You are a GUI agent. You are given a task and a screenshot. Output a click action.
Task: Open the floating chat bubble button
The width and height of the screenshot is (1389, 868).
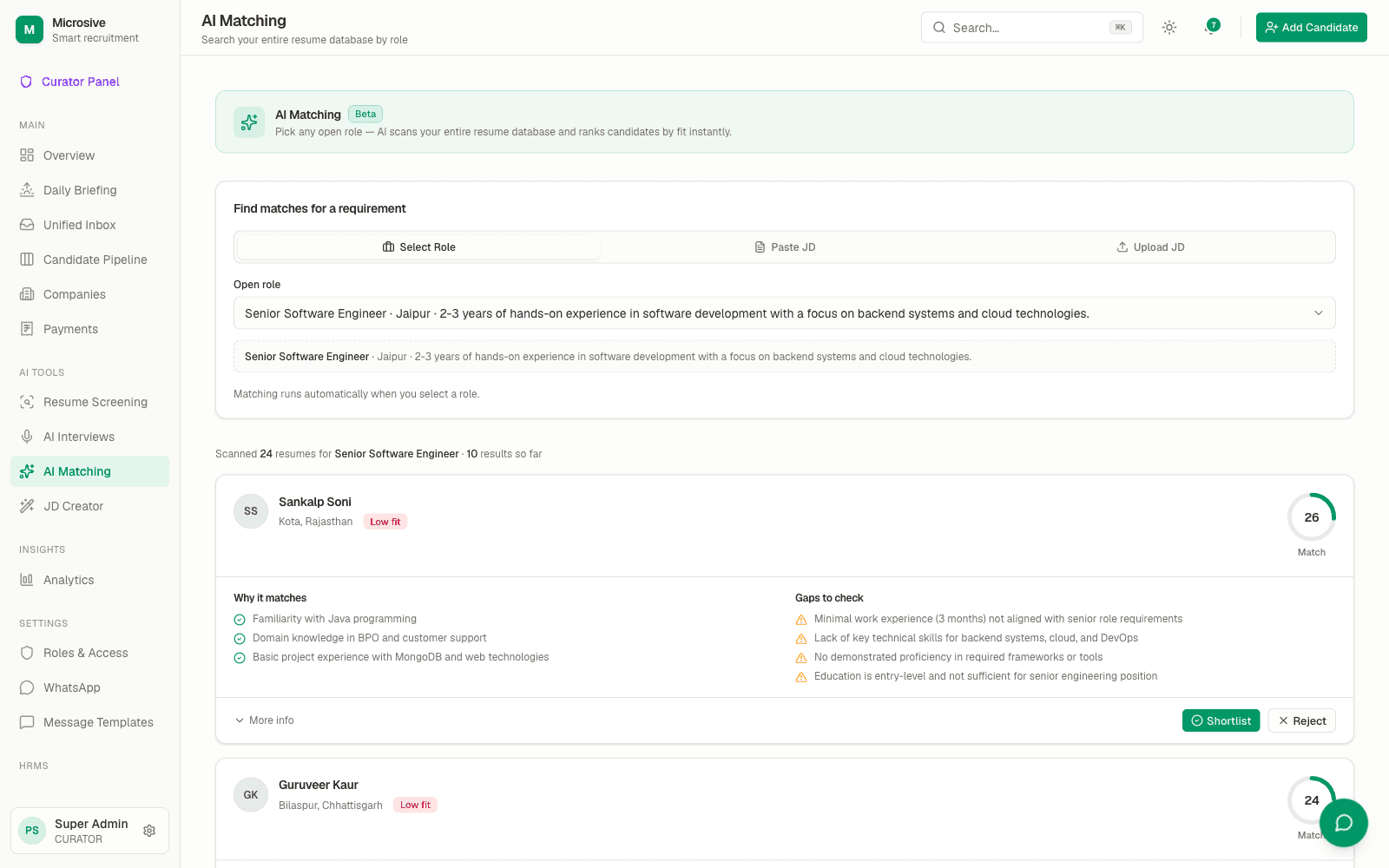(1344, 823)
